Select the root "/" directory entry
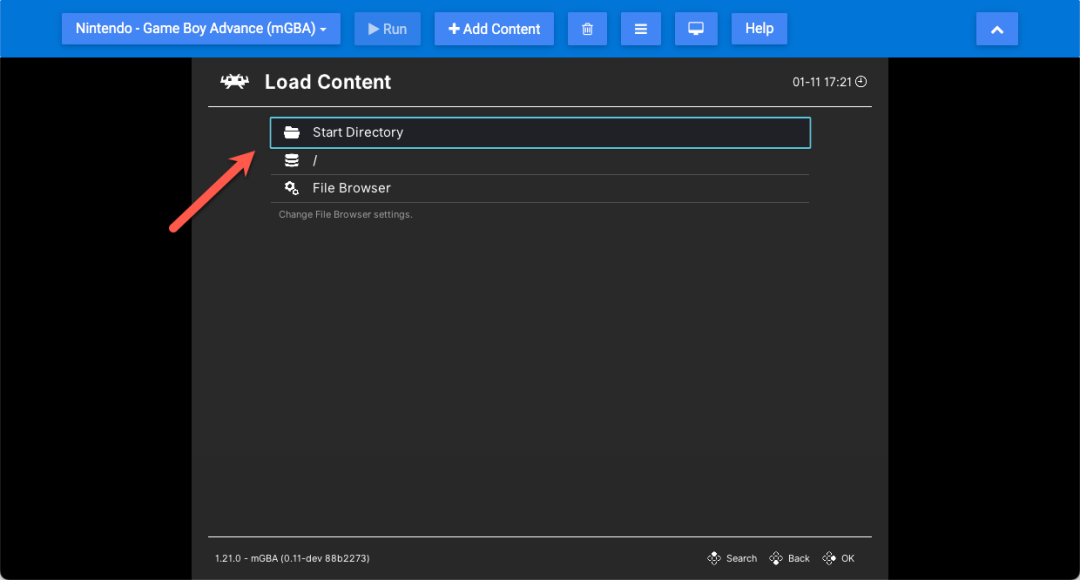The image size is (1080, 580). point(540,160)
